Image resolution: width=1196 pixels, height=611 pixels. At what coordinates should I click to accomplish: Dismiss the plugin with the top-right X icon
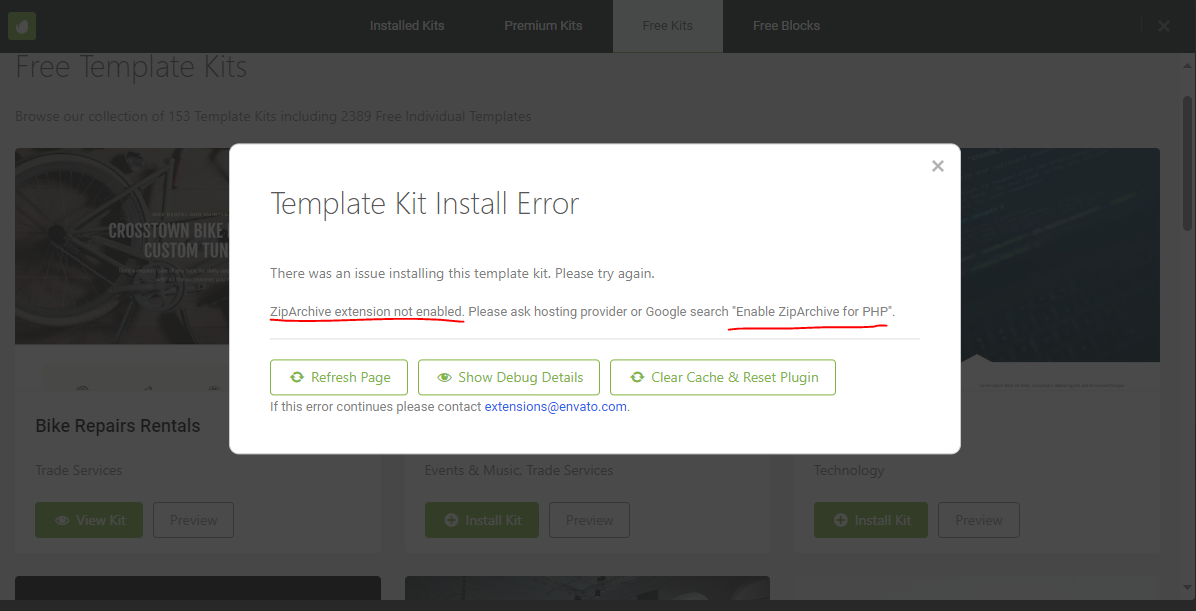click(1163, 26)
